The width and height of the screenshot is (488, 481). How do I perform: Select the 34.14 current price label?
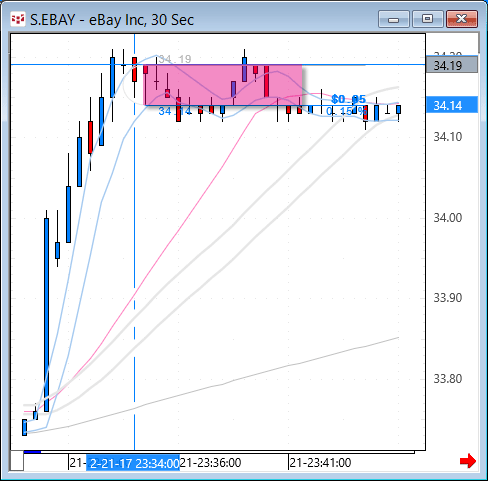click(452, 105)
